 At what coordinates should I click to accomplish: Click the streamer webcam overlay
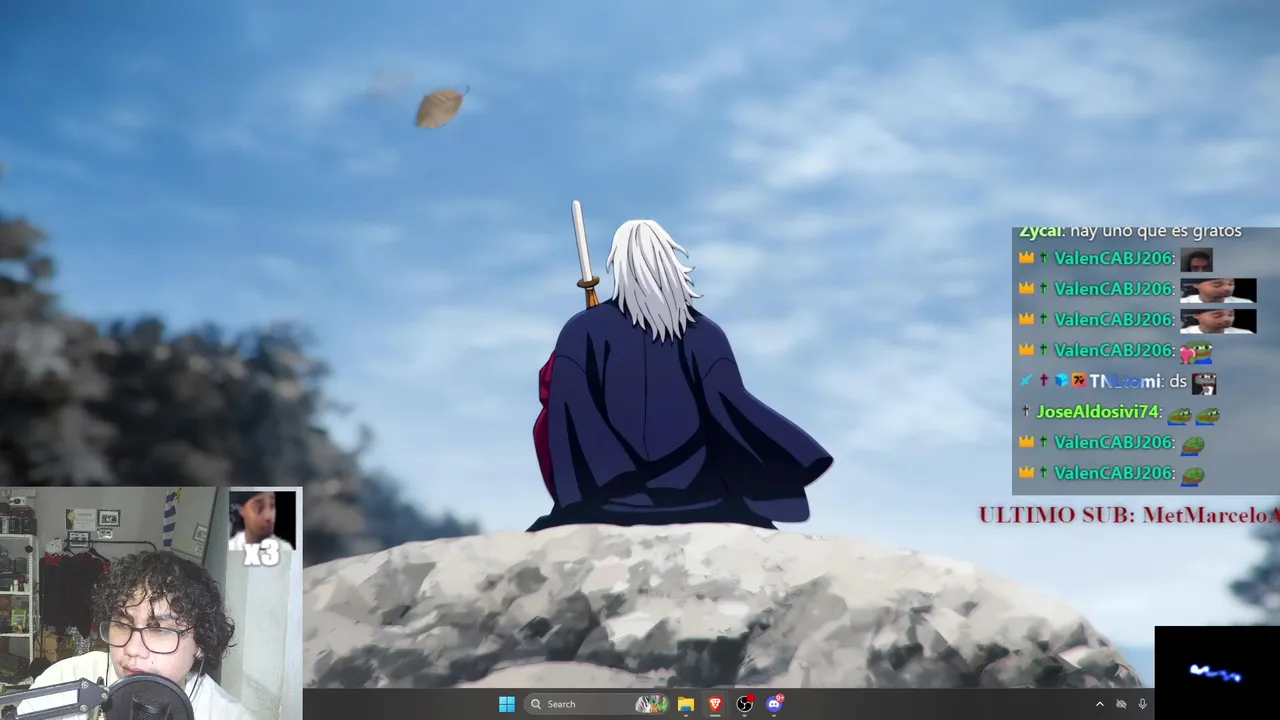coord(151,604)
